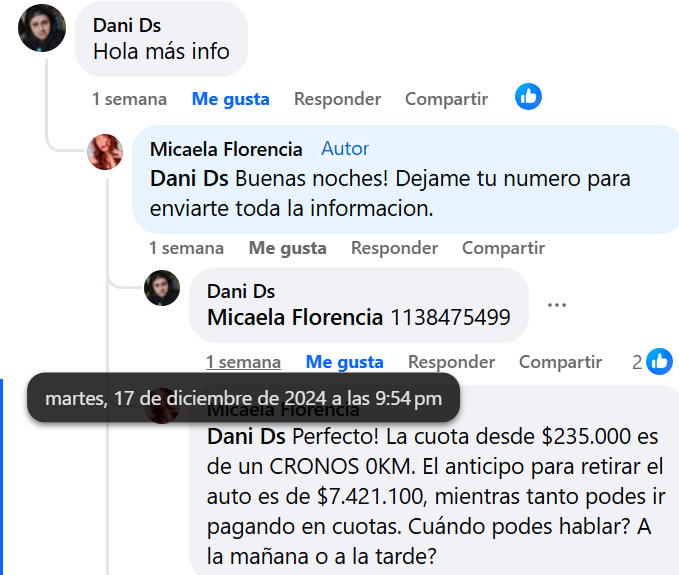Reply to the 'Hola más info' comment
The width and height of the screenshot is (679, 575).
337,99
